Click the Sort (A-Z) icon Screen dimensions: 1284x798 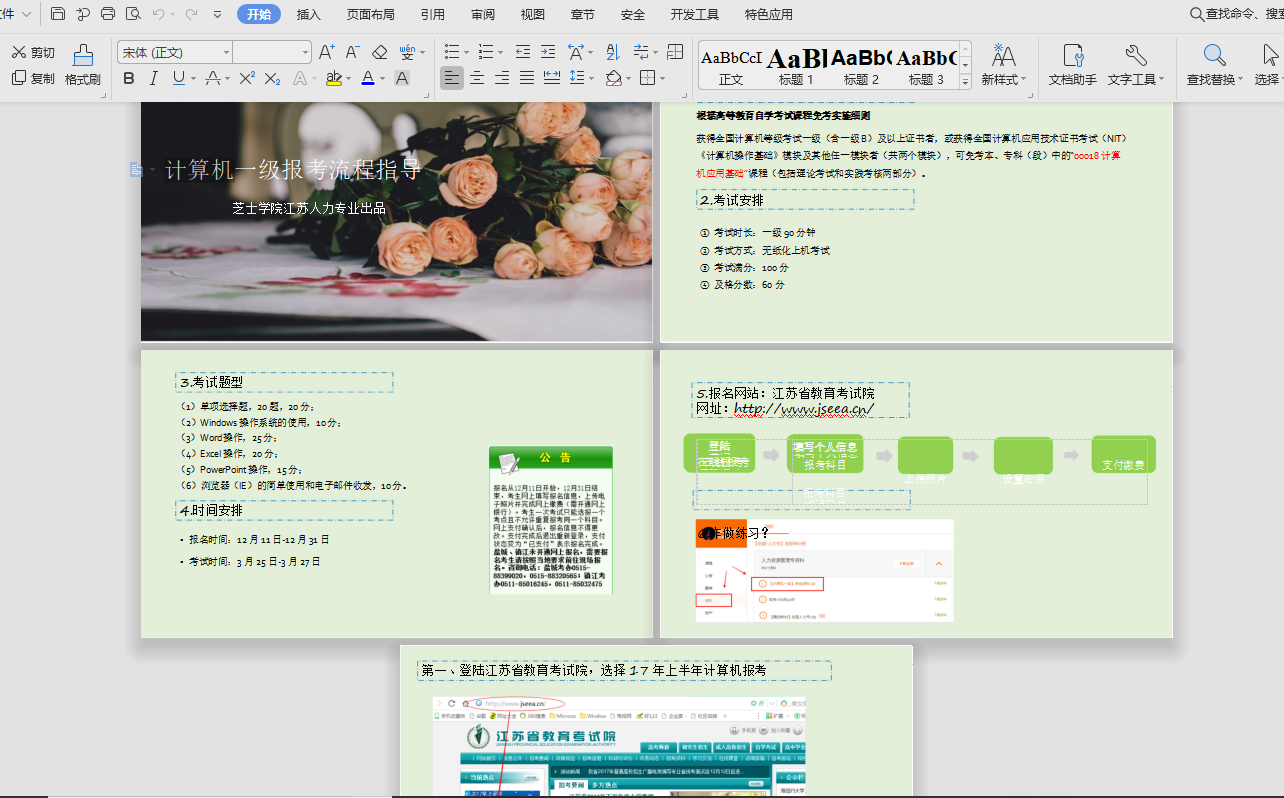(613, 52)
